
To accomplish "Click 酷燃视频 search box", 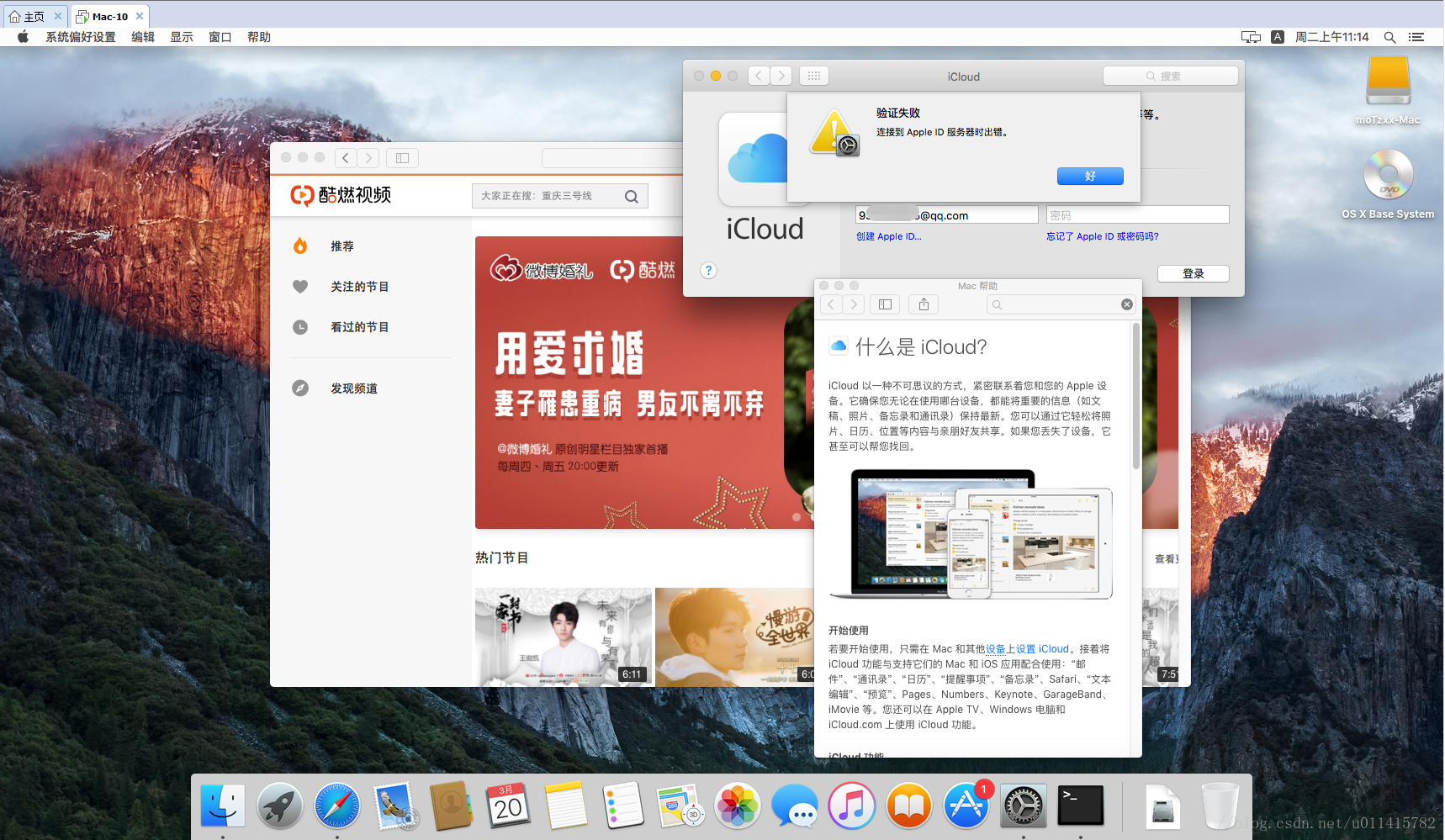I will point(560,196).
